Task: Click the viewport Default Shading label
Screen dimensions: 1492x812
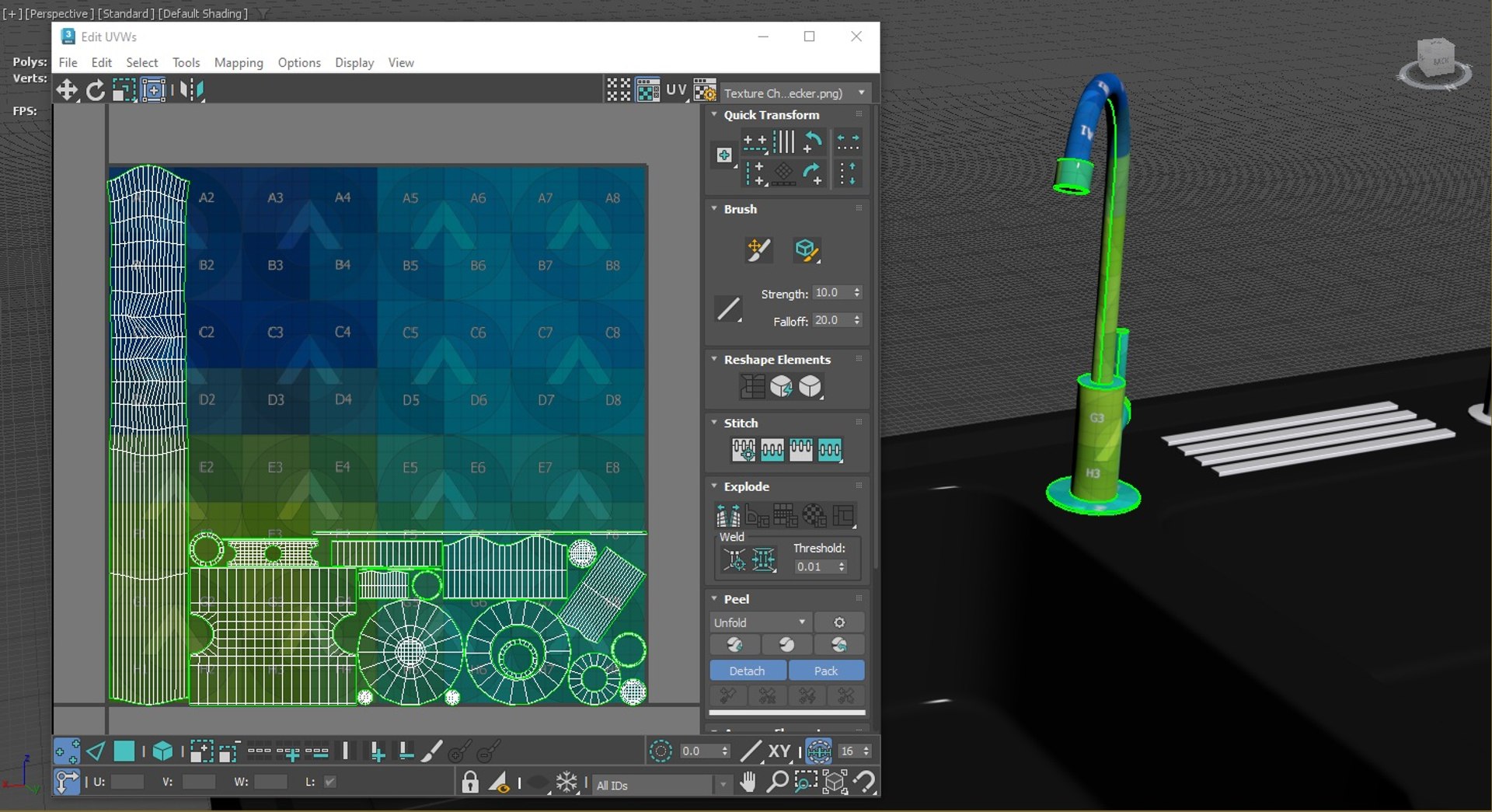Action: click(204, 13)
